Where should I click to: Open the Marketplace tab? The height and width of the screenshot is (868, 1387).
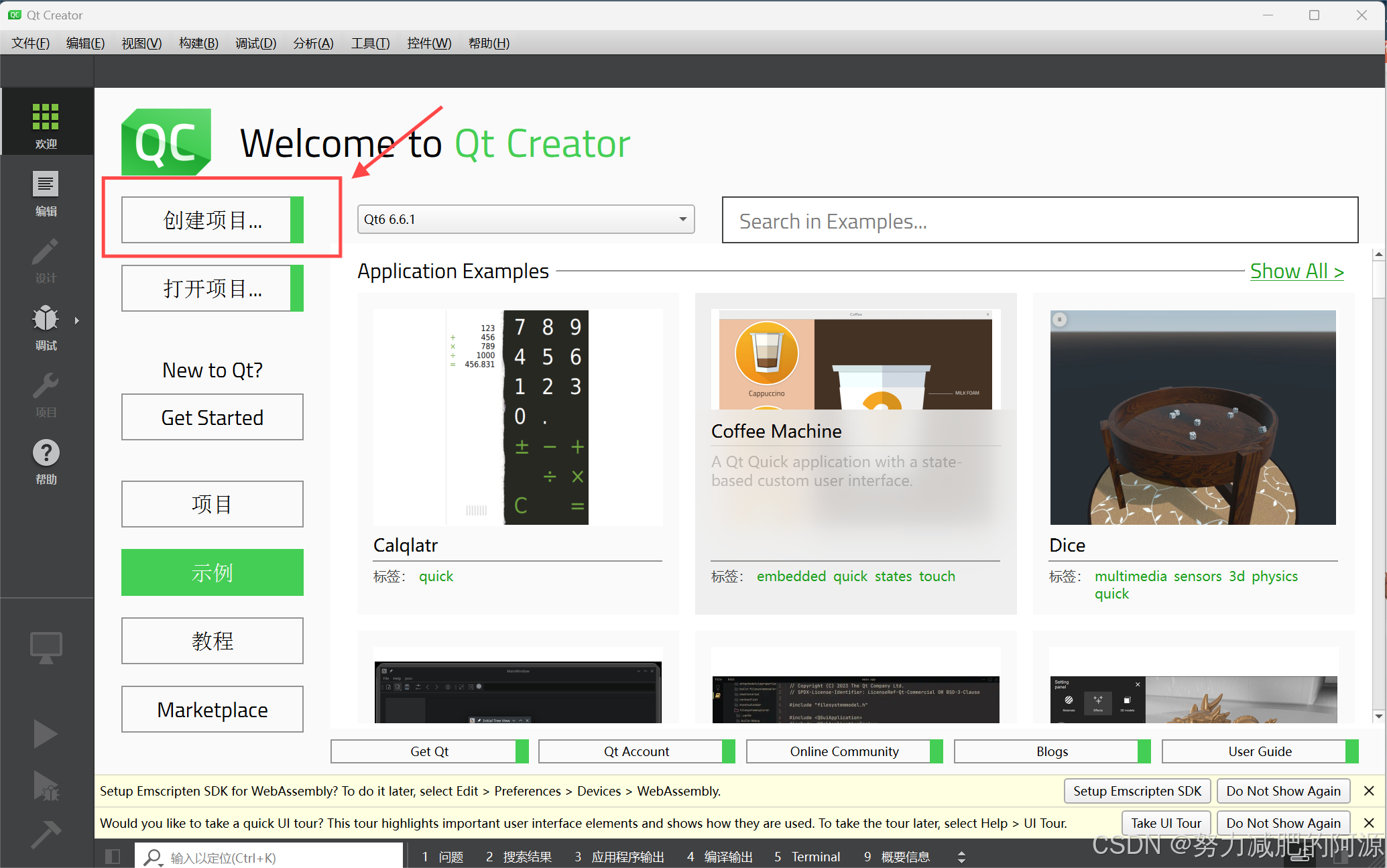213,709
